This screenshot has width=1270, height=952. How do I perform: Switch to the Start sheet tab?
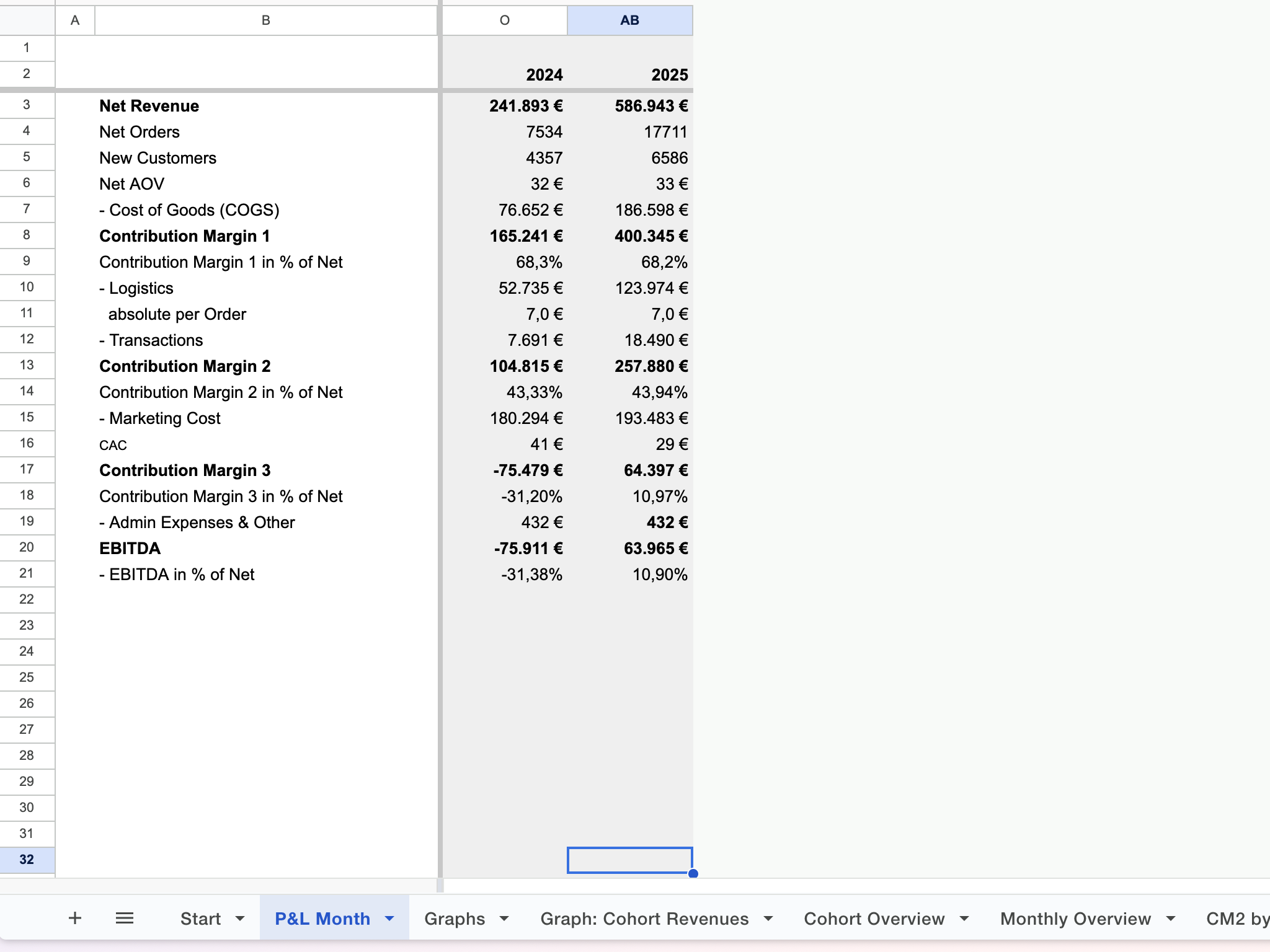(x=200, y=919)
